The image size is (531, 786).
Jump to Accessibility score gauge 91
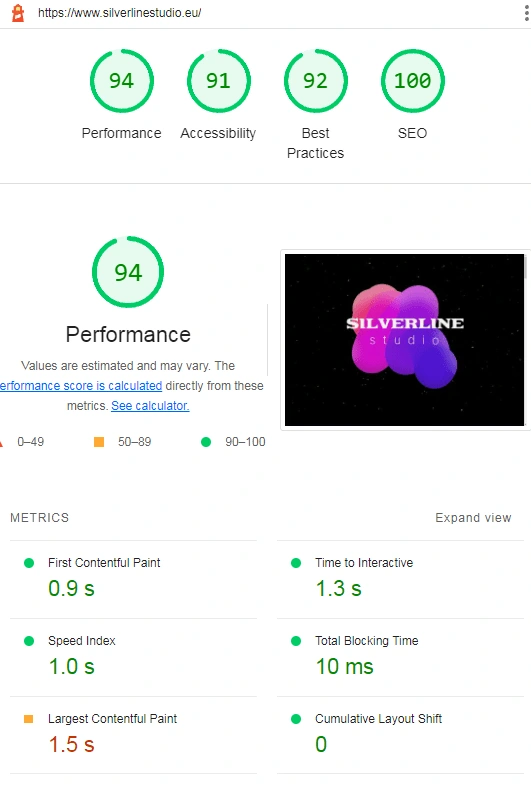219,81
